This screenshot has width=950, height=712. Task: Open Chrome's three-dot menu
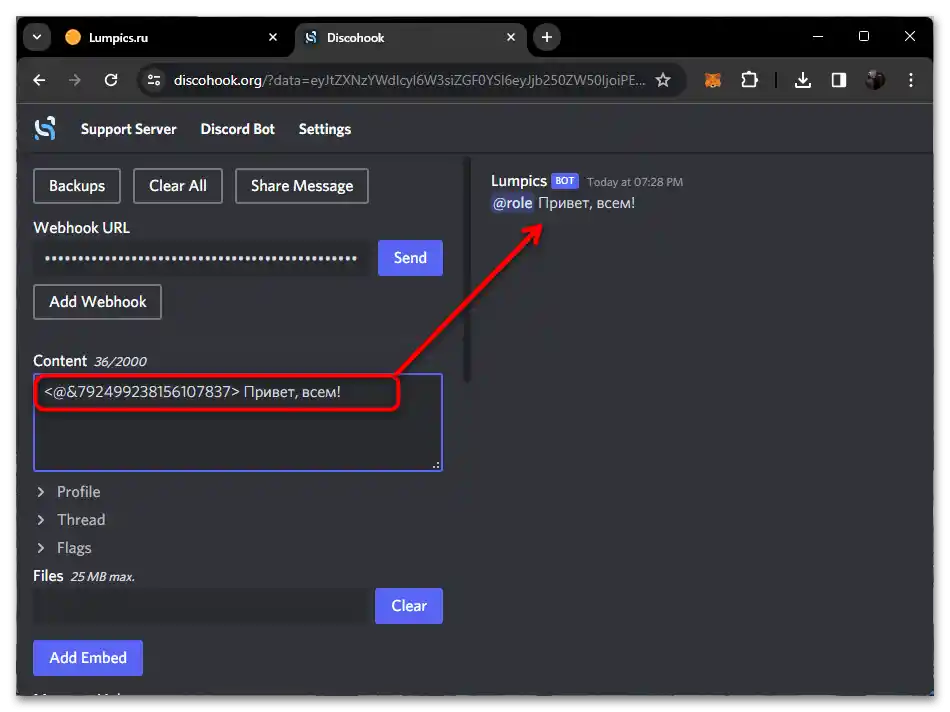[x=911, y=80]
